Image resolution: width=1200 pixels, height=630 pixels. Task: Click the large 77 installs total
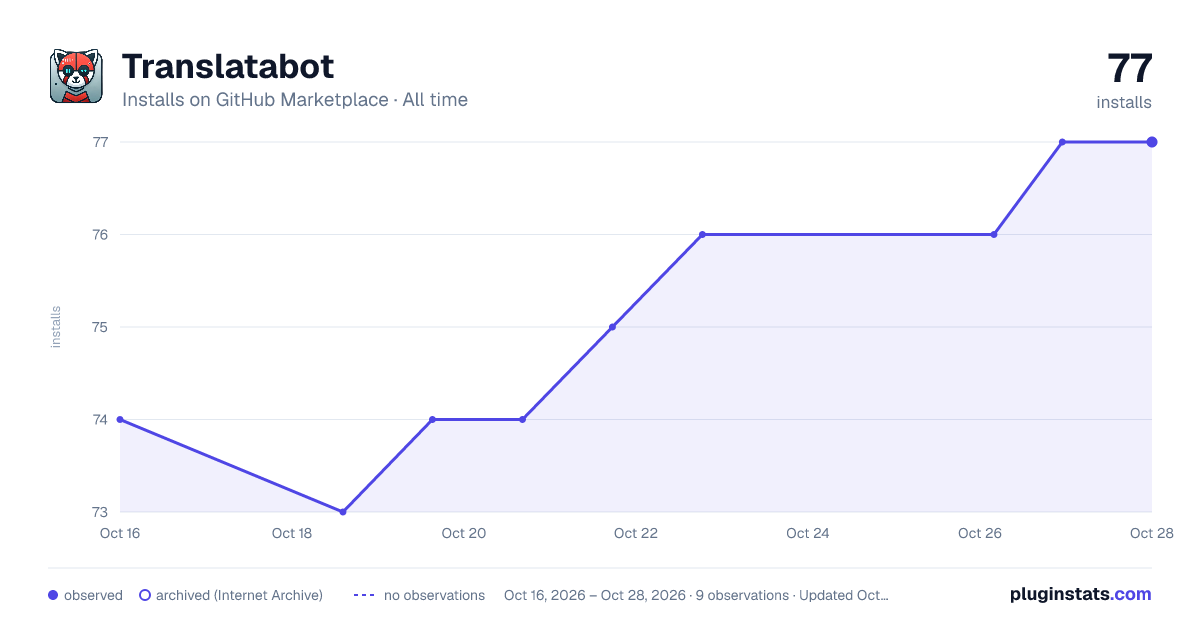[x=1130, y=69]
